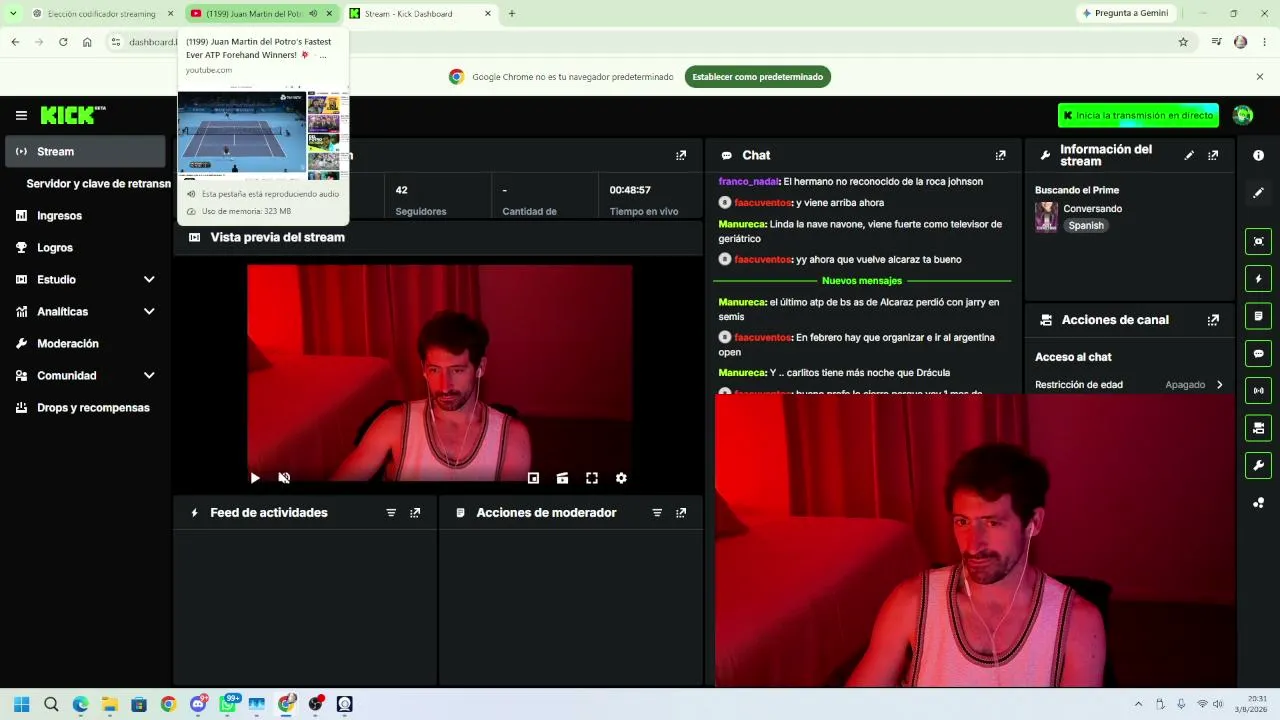Screen dimensions: 1280x720
Task: Click the edit pencil in right toolbar
Action: click(1258, 193)
